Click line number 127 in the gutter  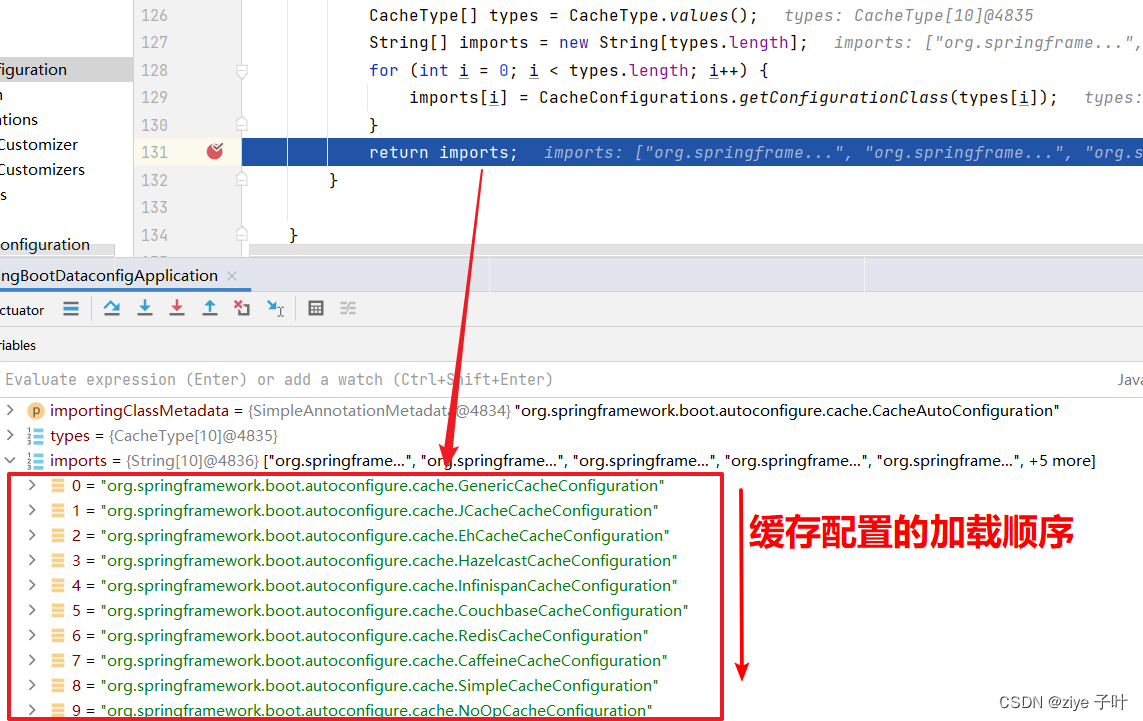pos(154,42)
